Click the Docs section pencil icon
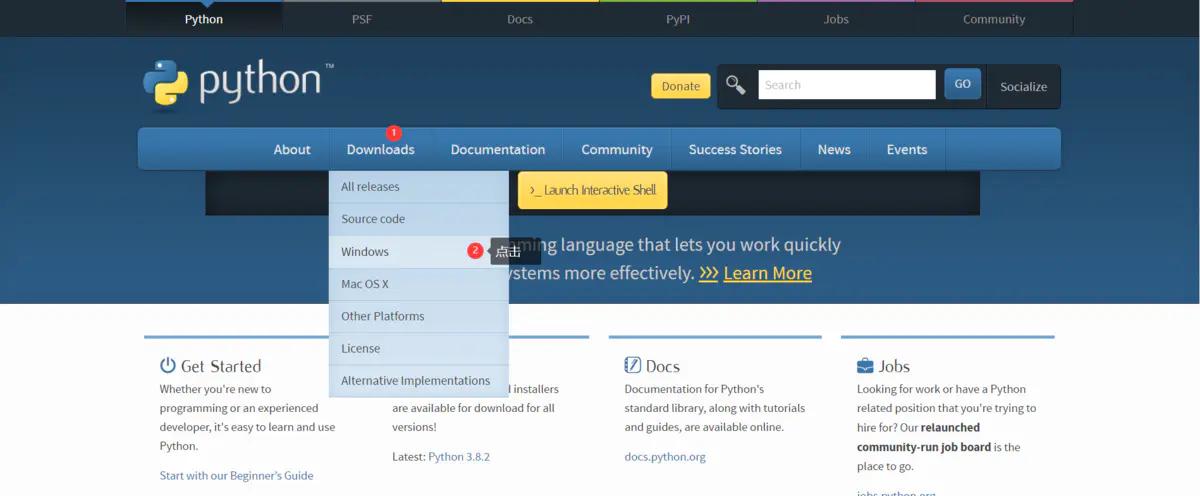1200x496 pixels. pos(632,365)
